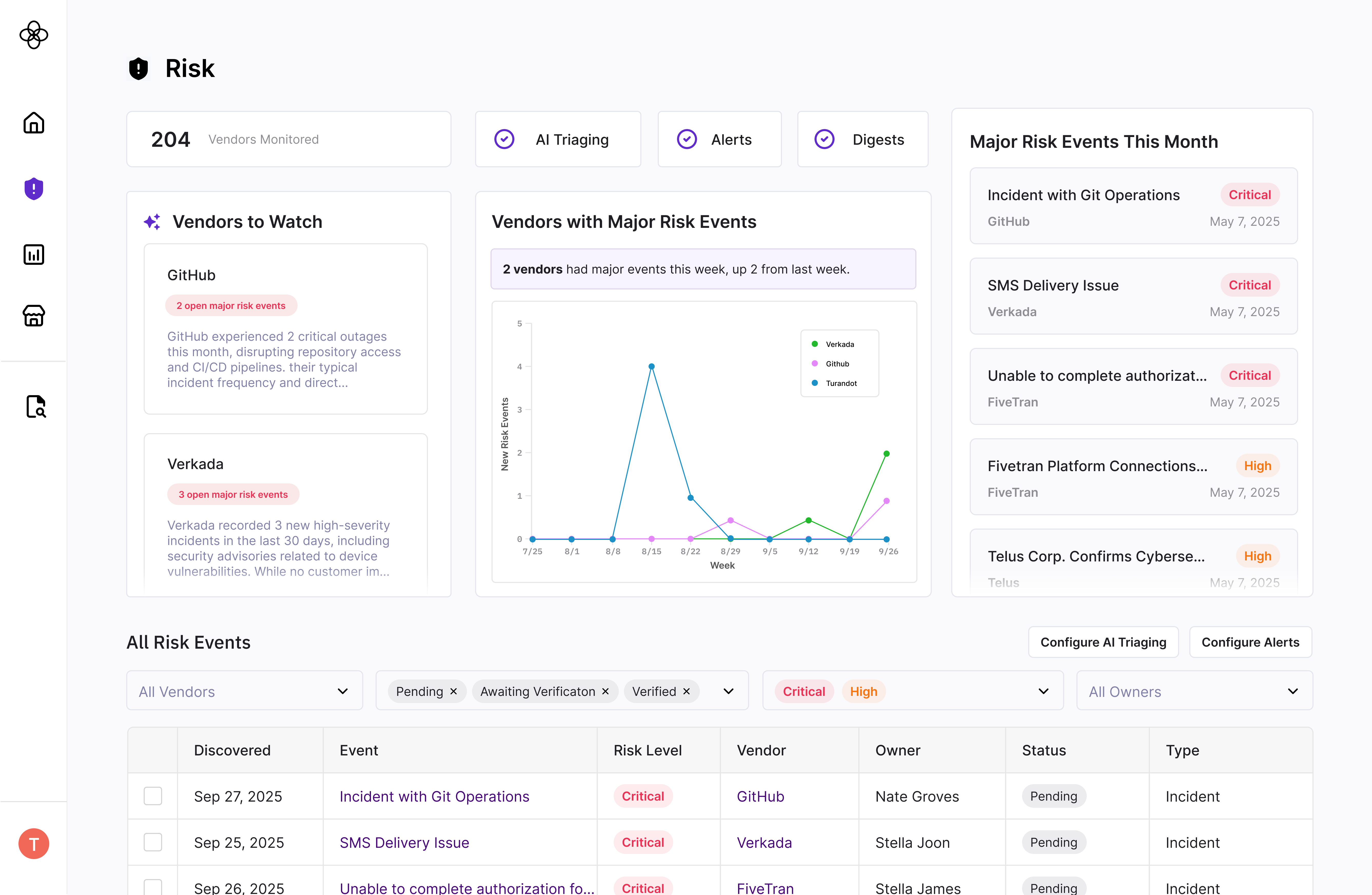Image resolution: width=1372 pixels, height=895 pixels.
Task: Open the storefront vendors sidebar icon
Action: 33,315
